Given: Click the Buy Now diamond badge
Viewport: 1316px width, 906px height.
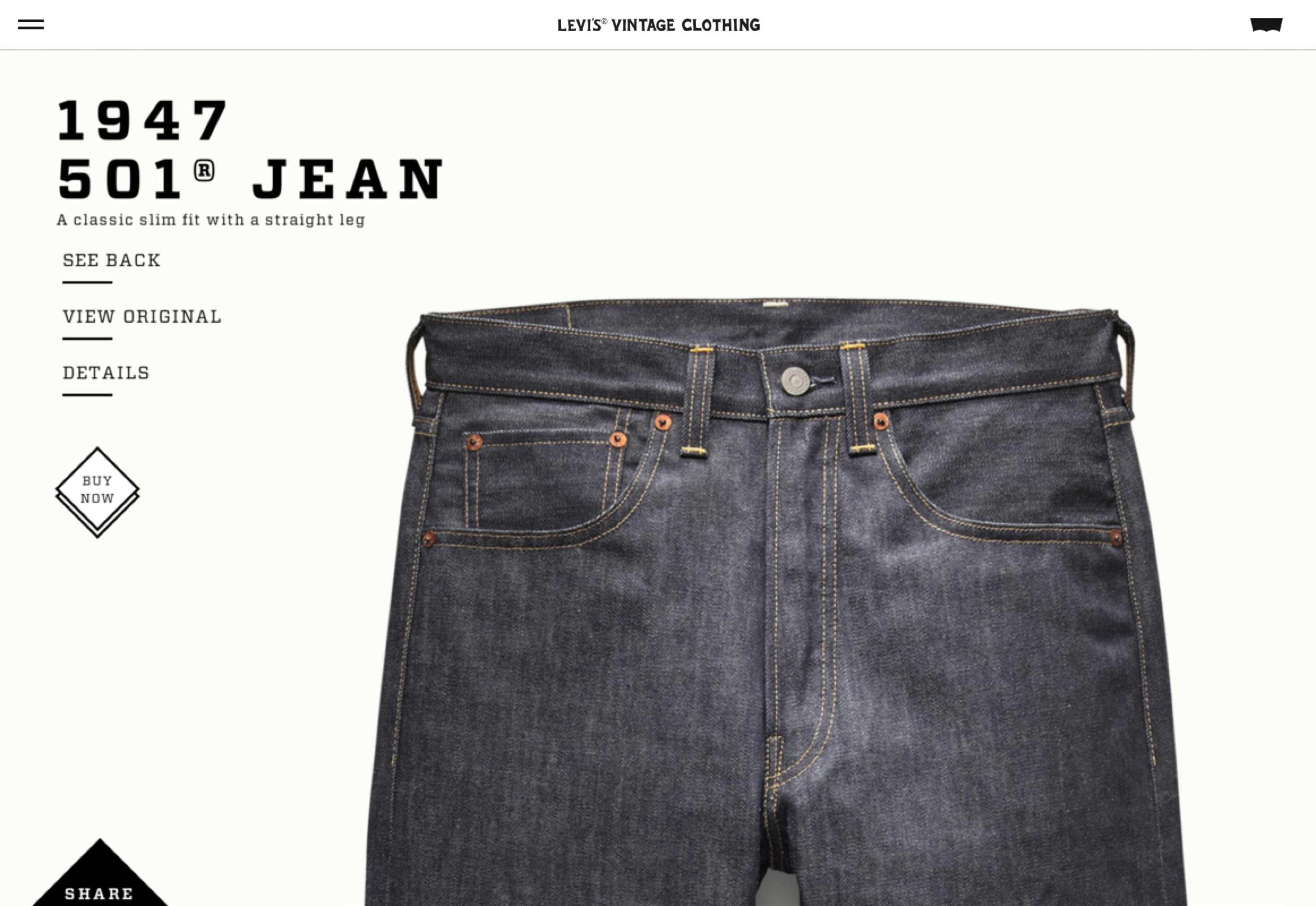Looking at the screenshot, I should tap(97, 492).
